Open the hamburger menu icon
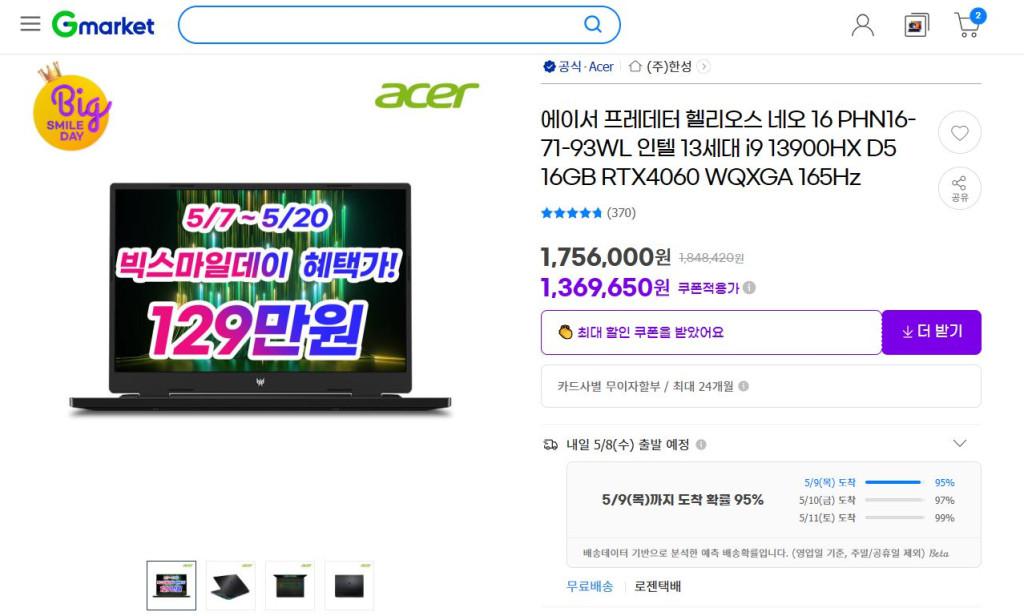 [30, 24]
